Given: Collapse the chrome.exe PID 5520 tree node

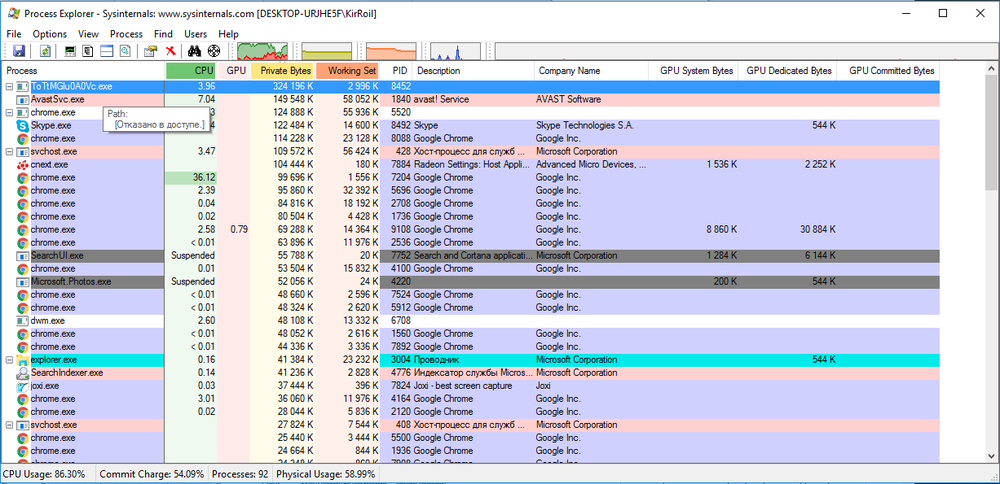Looking at the screenshot, I should 10,112.
